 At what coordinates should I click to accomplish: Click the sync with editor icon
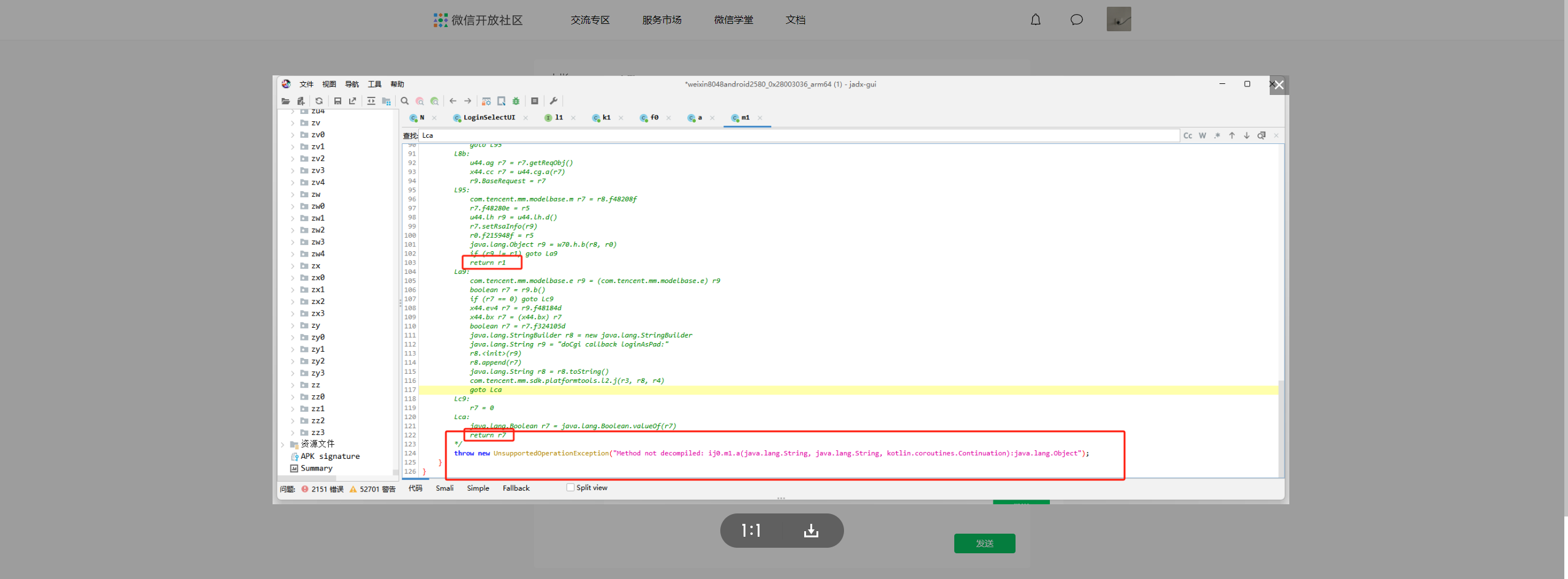pyautogui.click(x=371, y=101)
